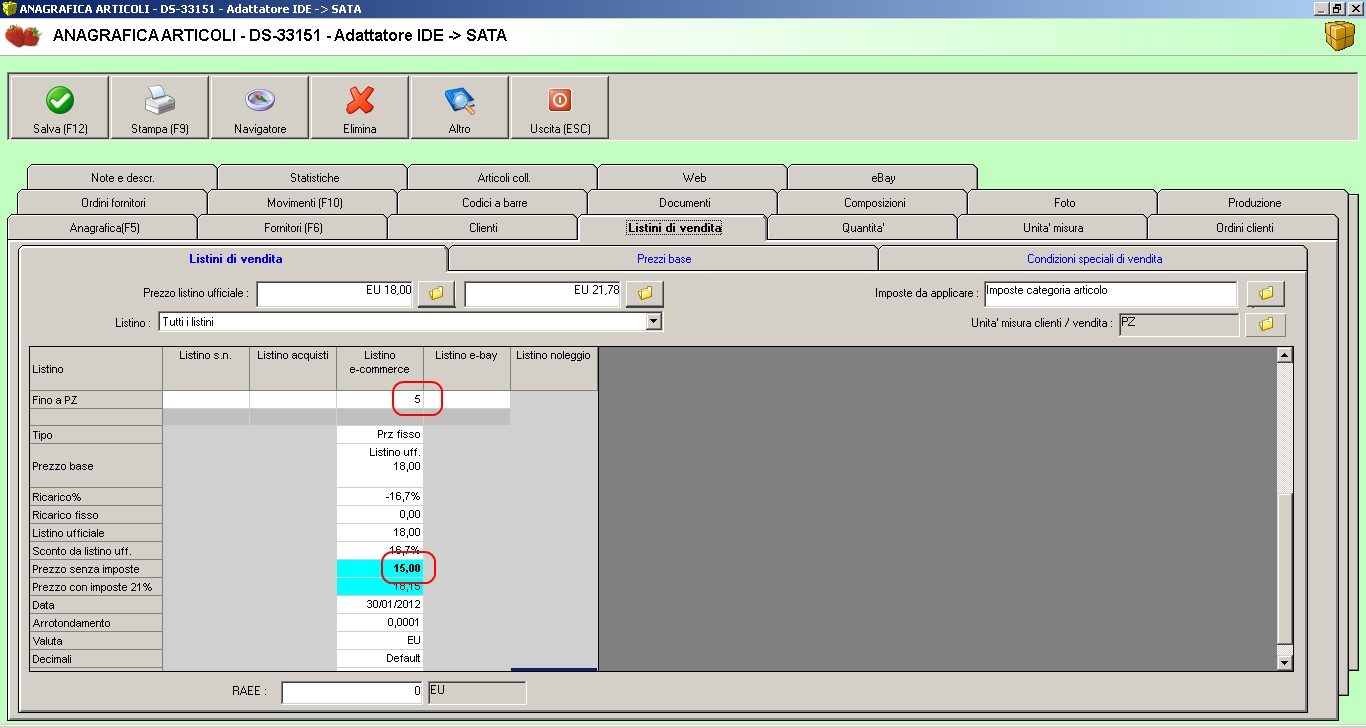1366x728 pixels.
Task: Click the Stampa (F9) printer icon
Action: 160,100
